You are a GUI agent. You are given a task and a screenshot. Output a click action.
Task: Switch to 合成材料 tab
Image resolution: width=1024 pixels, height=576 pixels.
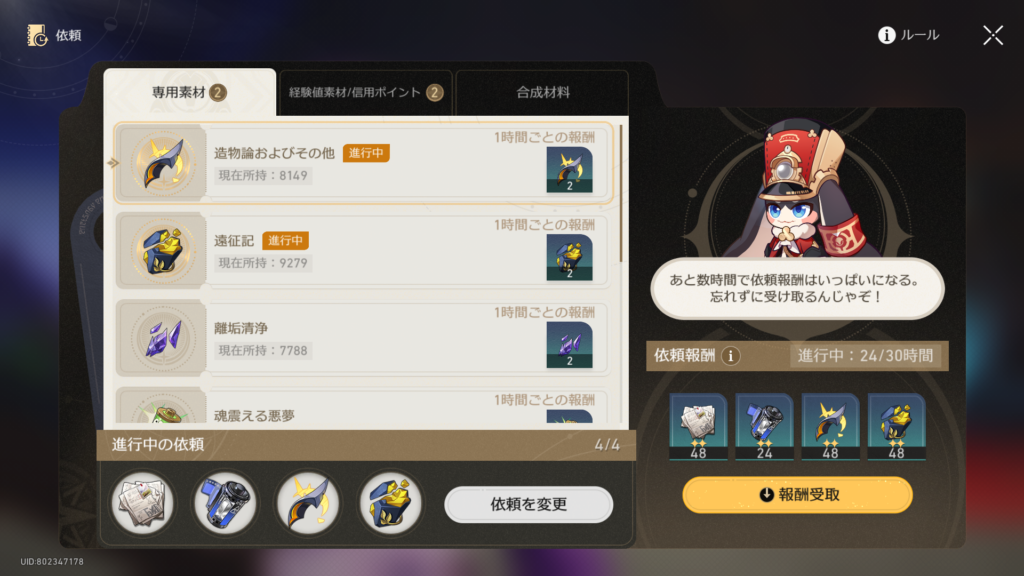[x=542, y=93]
